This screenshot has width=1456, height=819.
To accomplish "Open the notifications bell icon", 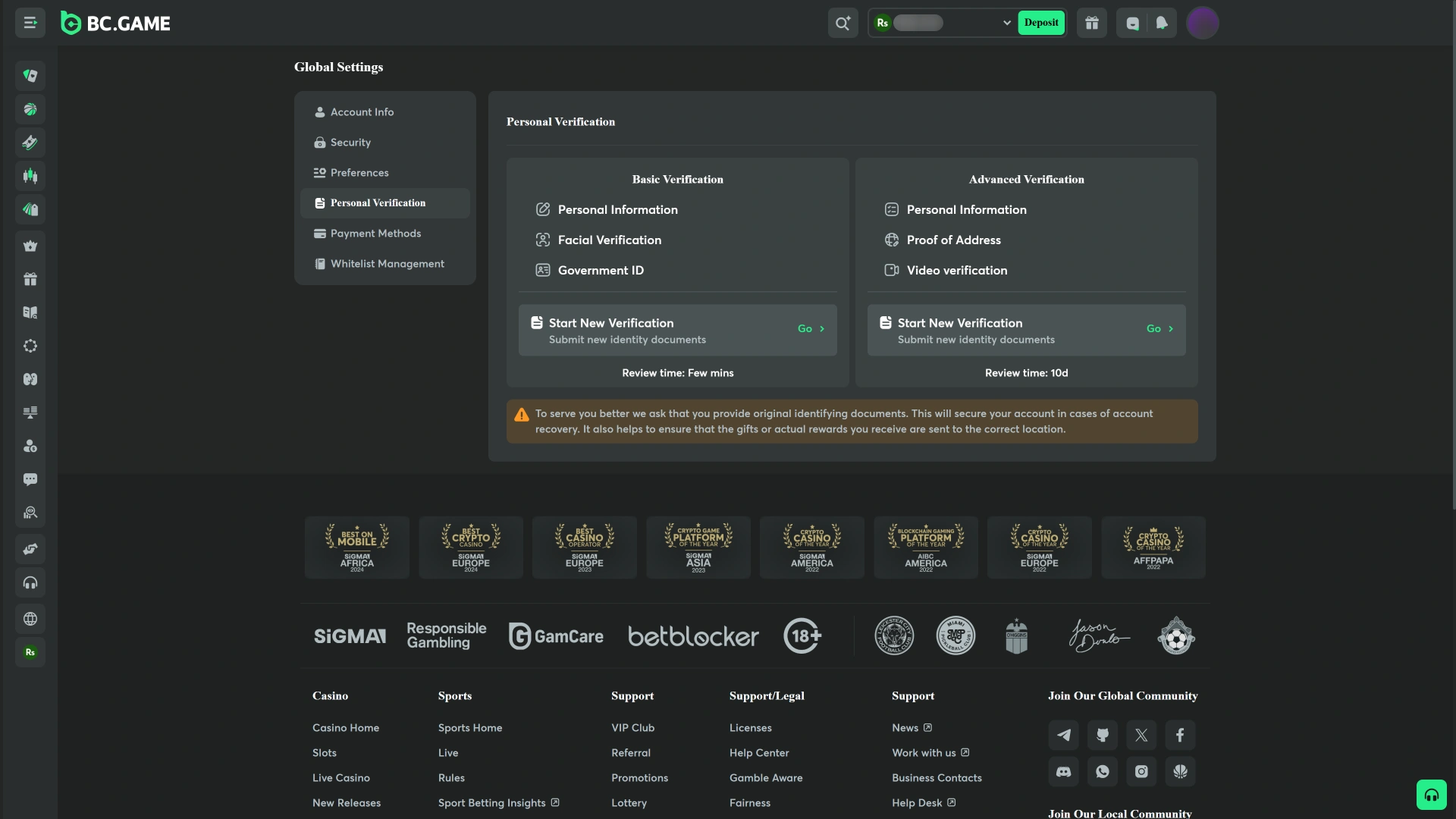I will pos(1162,23).
